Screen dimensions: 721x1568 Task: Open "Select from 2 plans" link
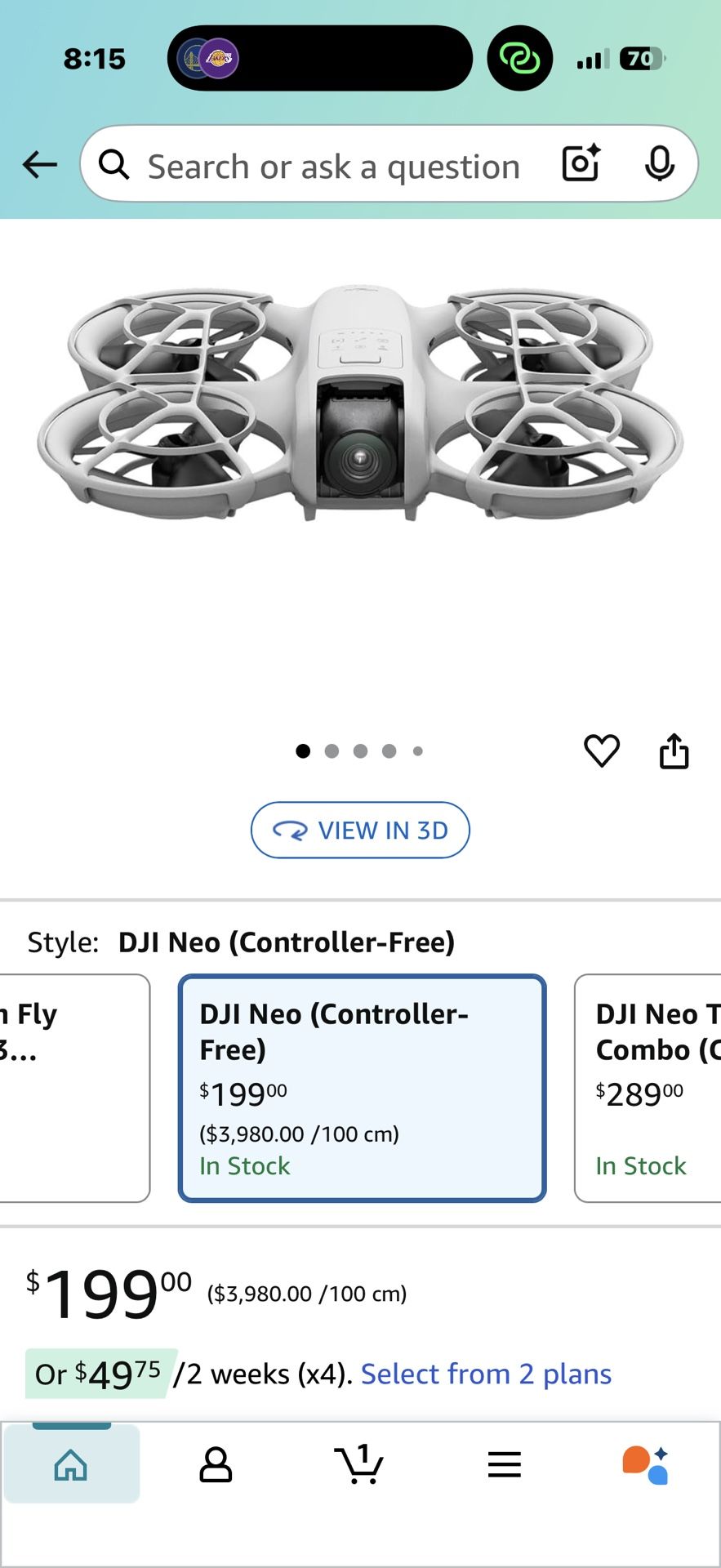click(486, 1374)
